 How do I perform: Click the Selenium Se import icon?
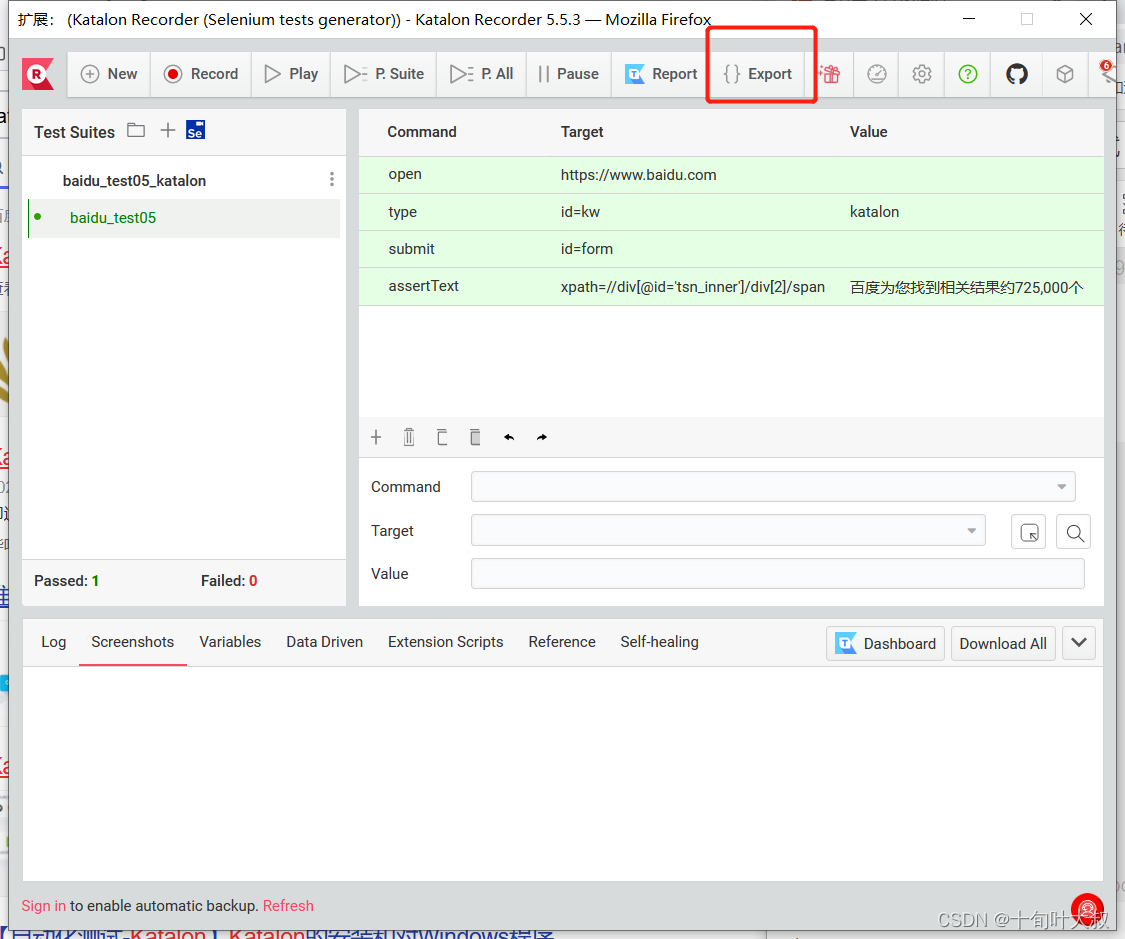[x=195, y=130]
